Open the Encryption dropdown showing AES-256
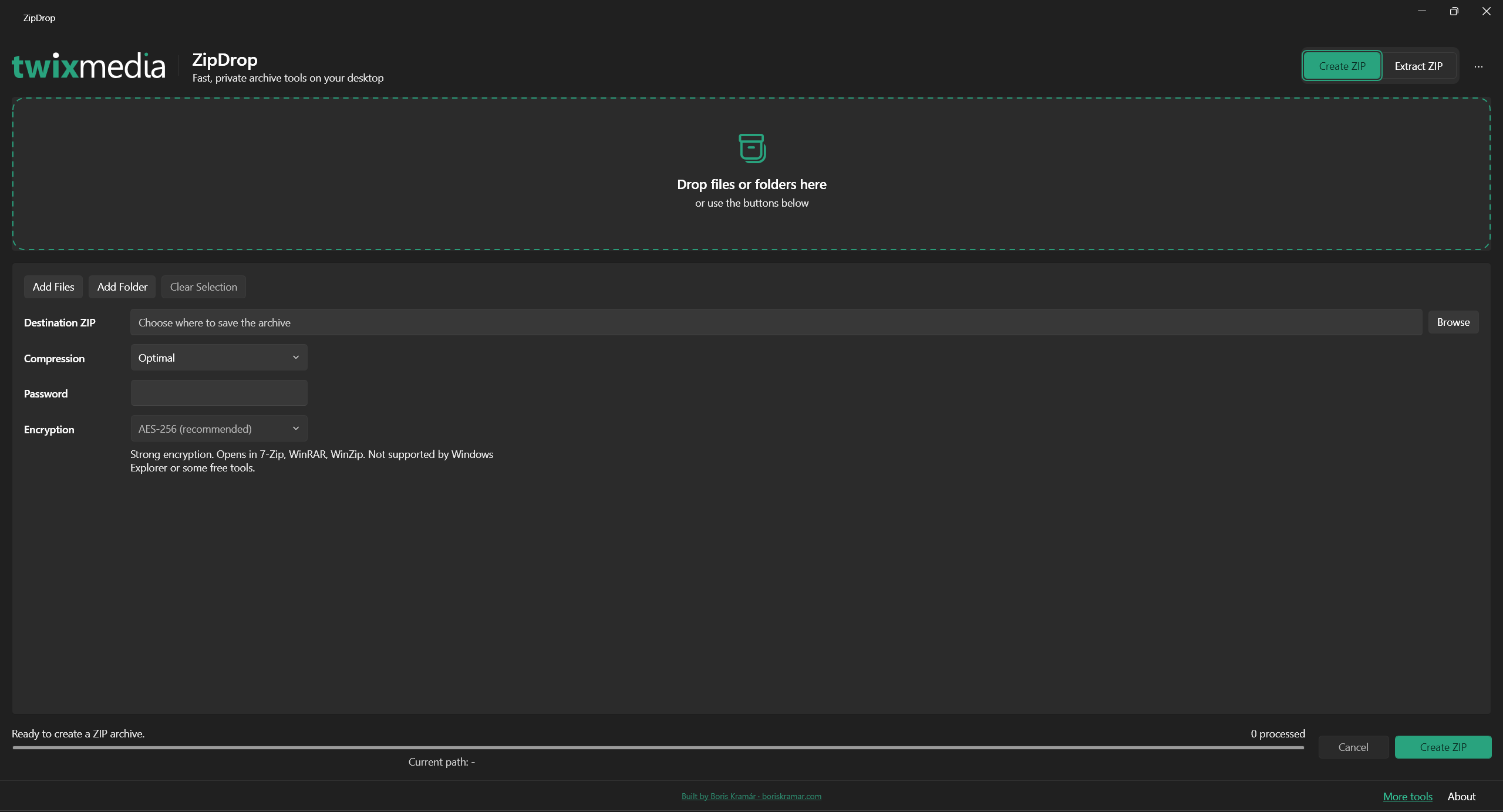 click(219, 429)
